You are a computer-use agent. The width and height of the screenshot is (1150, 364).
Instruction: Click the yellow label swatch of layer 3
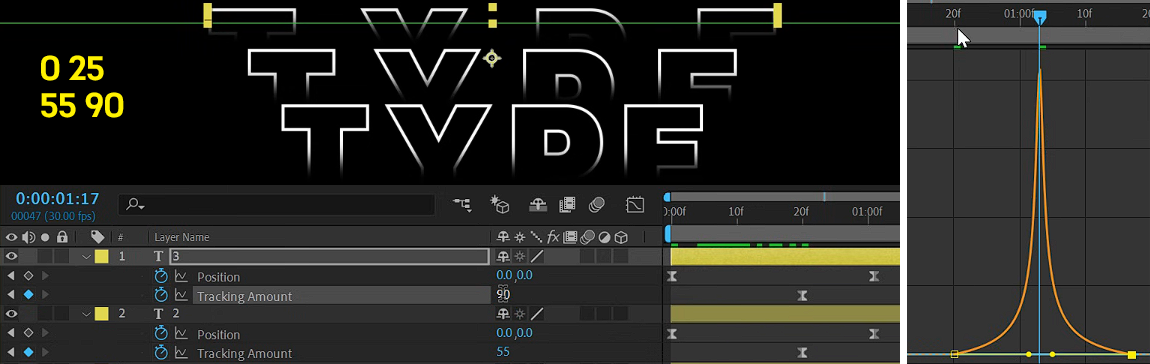click(x=102, y=256)
